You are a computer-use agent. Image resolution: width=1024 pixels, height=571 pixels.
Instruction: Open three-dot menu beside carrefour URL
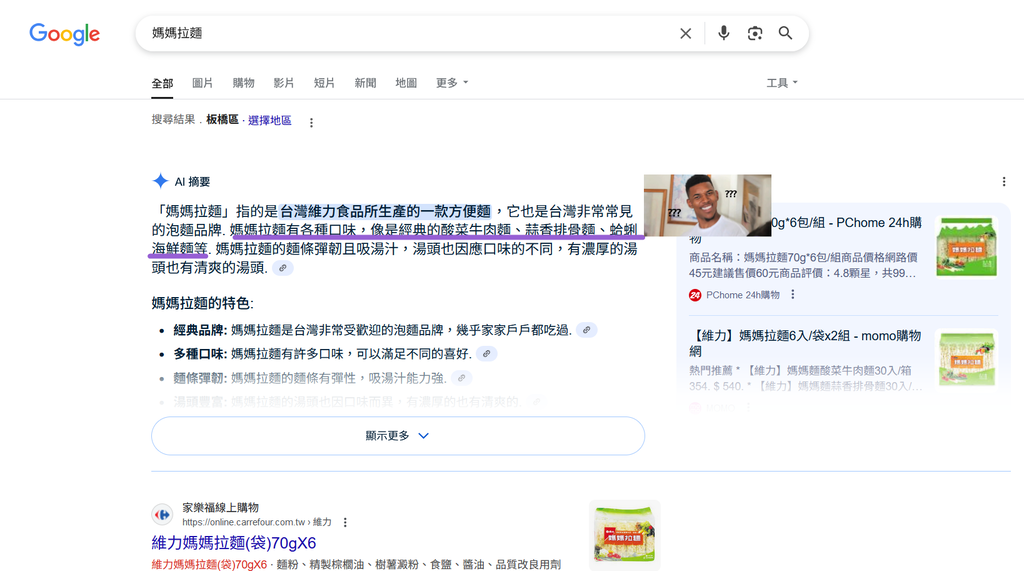pyautogui.click(x=345, y=522)
